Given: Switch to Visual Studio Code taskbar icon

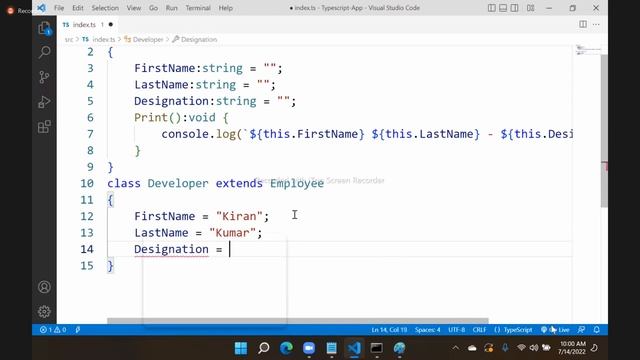Looking at the screenshot, I should coord(354,348).
